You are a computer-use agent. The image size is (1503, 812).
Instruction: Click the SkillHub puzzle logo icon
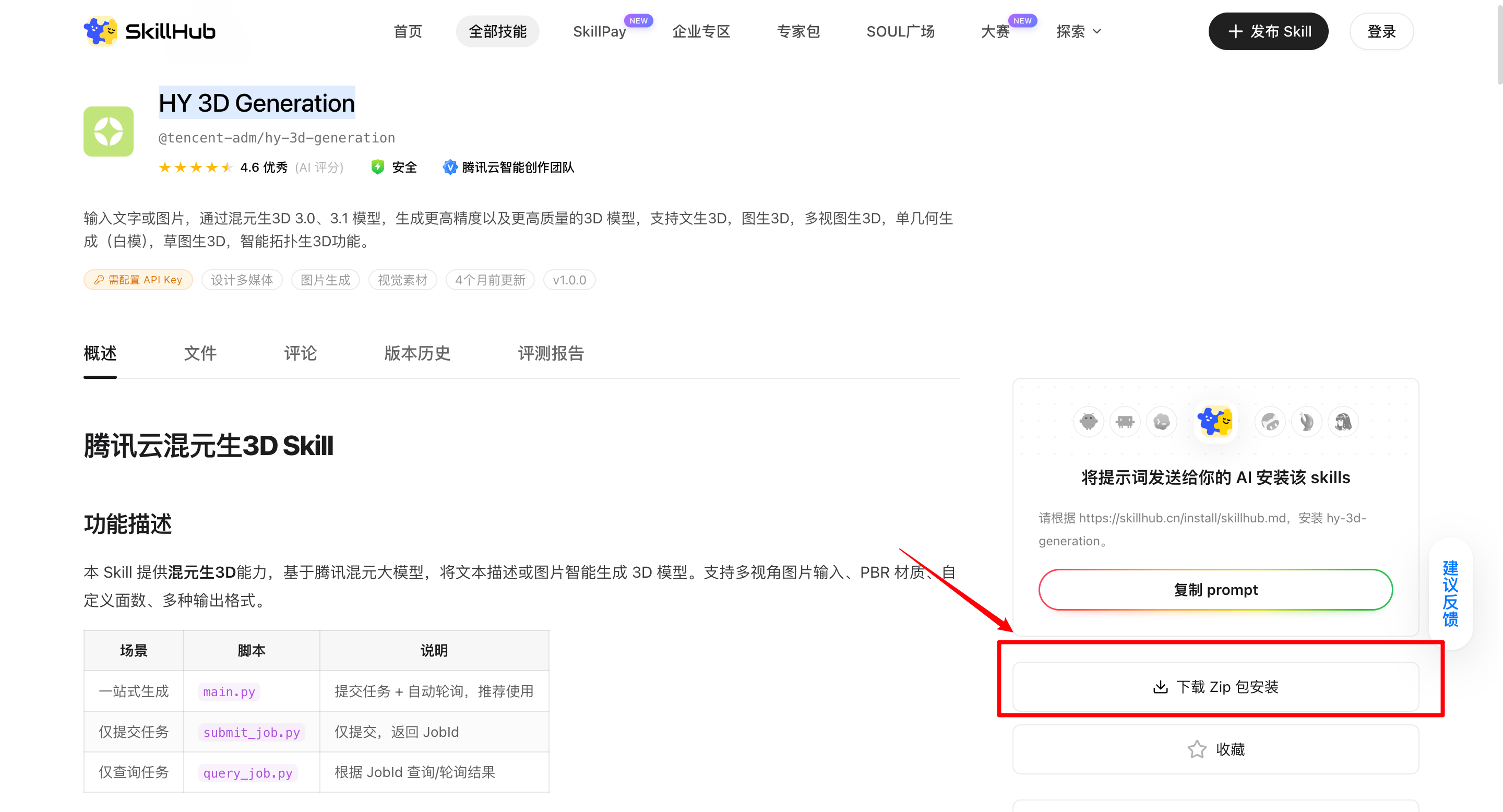point(100,31)
